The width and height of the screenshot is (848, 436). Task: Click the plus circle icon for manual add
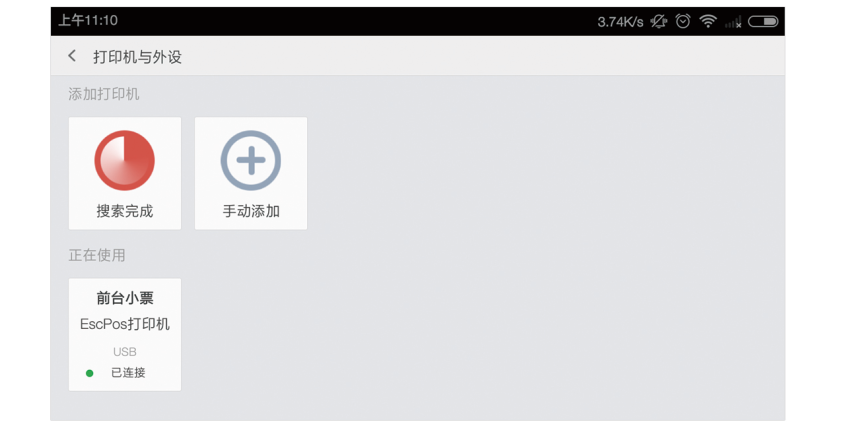click(x=251, y=160)
